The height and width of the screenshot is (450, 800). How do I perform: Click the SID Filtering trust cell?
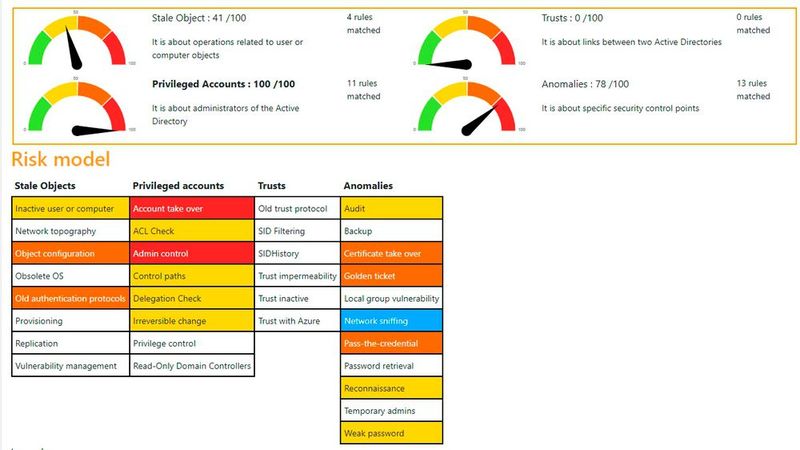297,231
